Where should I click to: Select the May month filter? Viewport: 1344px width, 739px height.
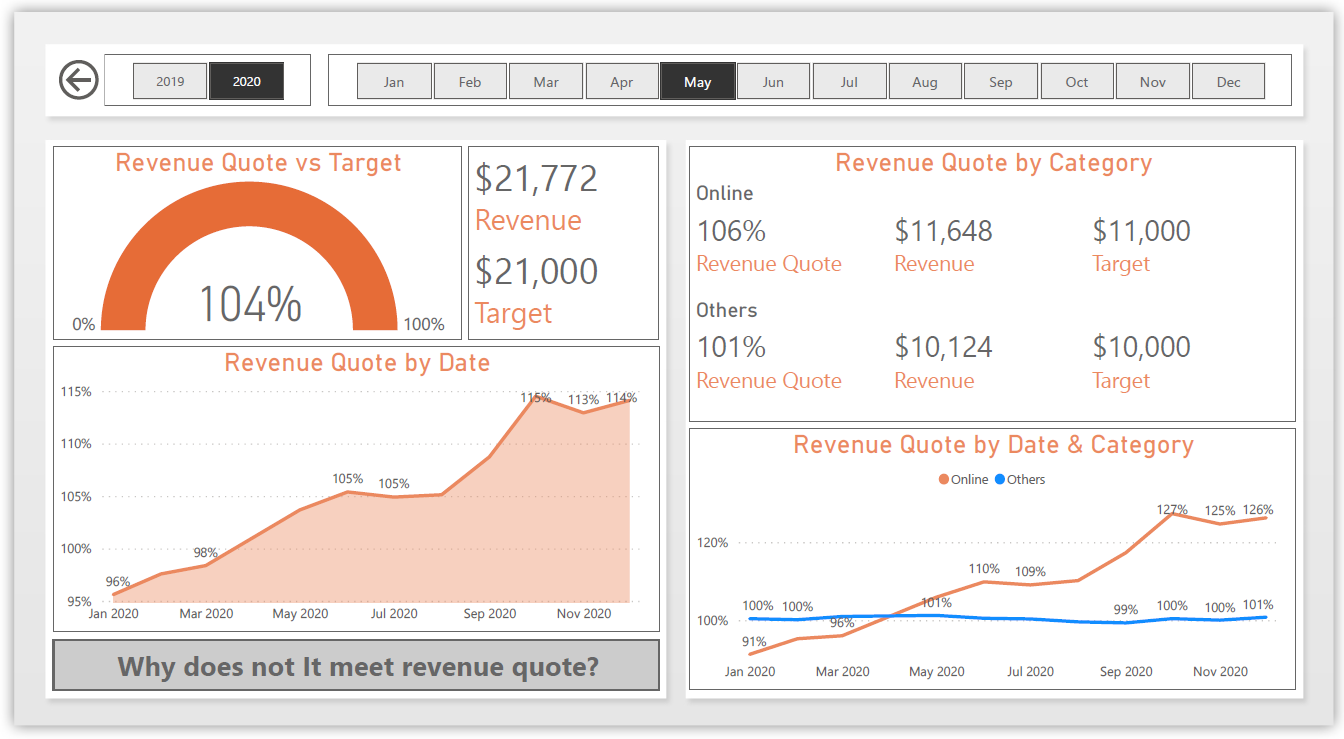[x=697, y=81]
